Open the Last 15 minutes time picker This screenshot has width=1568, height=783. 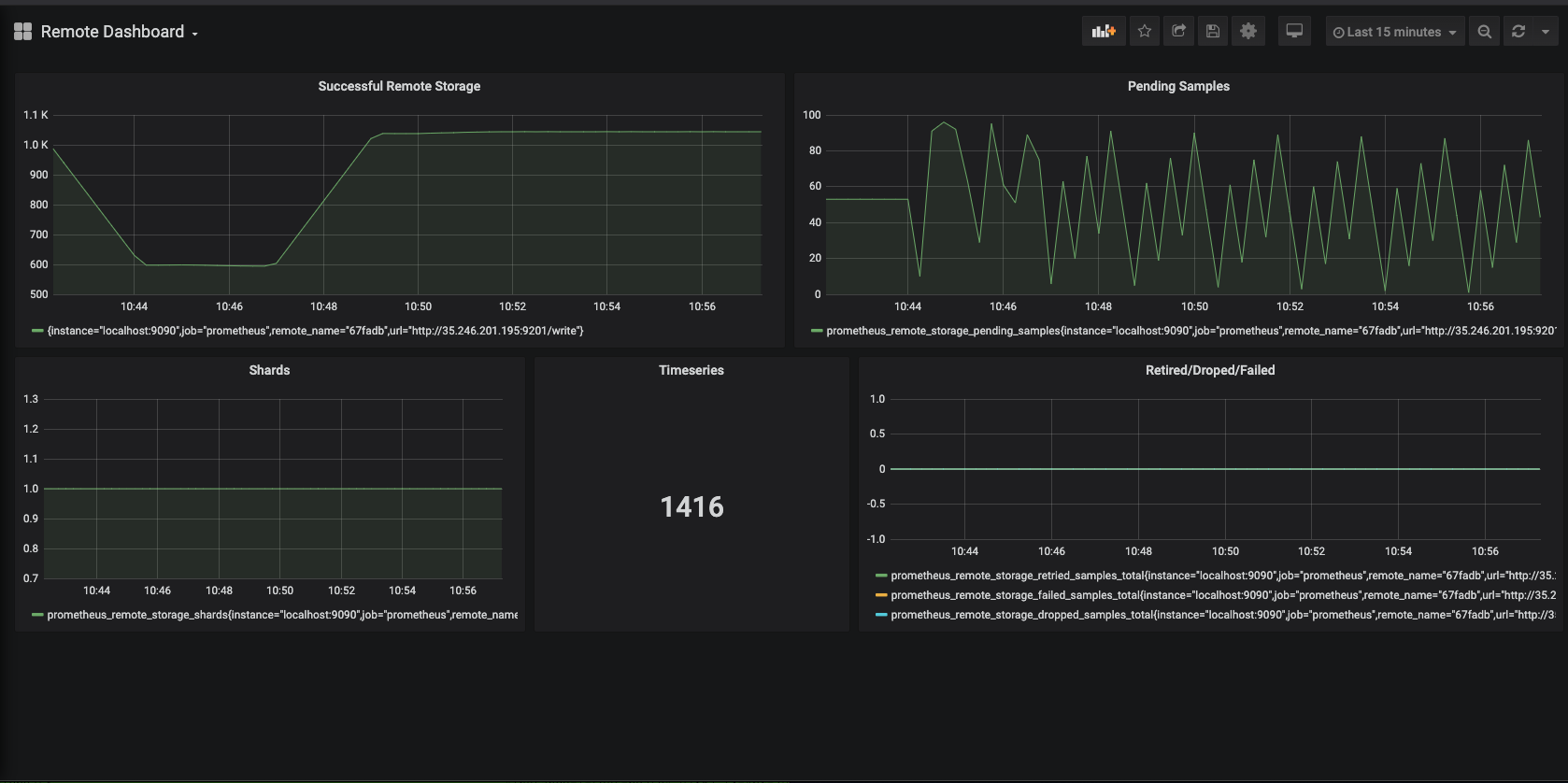[1395, 32]
